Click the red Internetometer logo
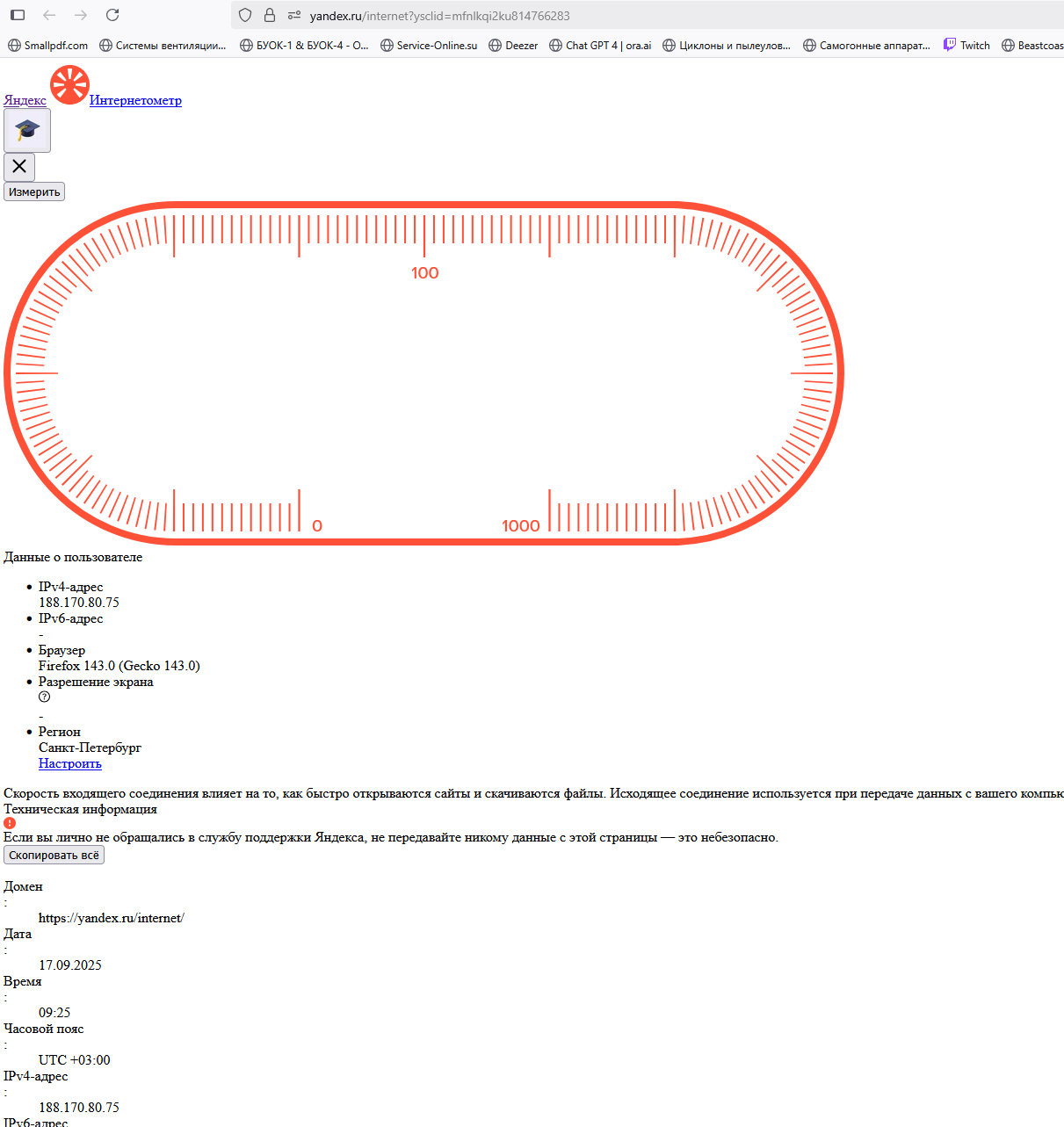The height and width of the screenshot is (1127, 1064). click(x=69, y=85)
